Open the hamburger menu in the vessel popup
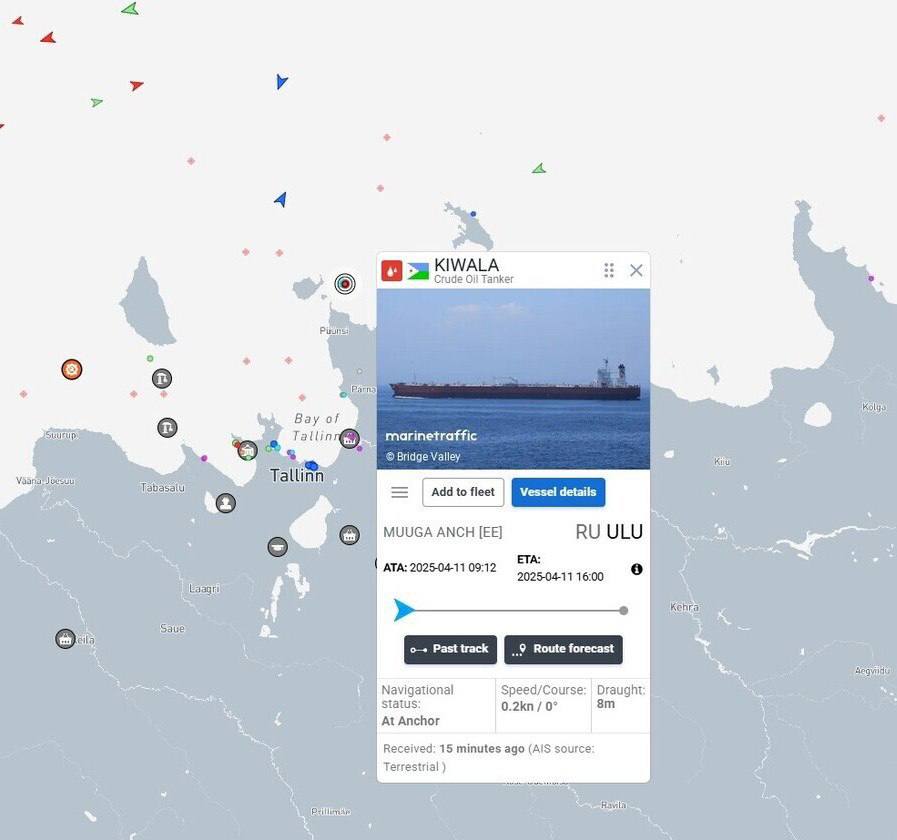Viewport: 897px width, 840px height. pos(400,492)
